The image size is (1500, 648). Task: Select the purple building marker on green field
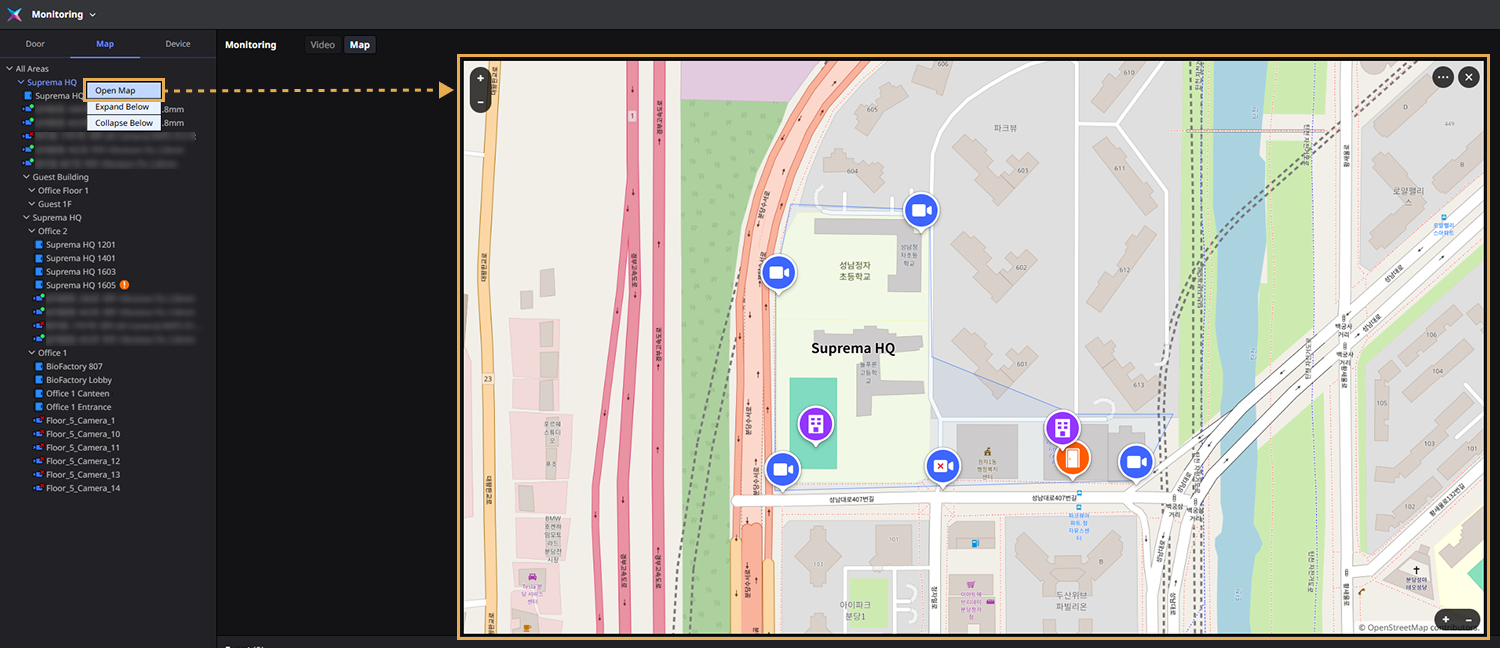(815, 423)
